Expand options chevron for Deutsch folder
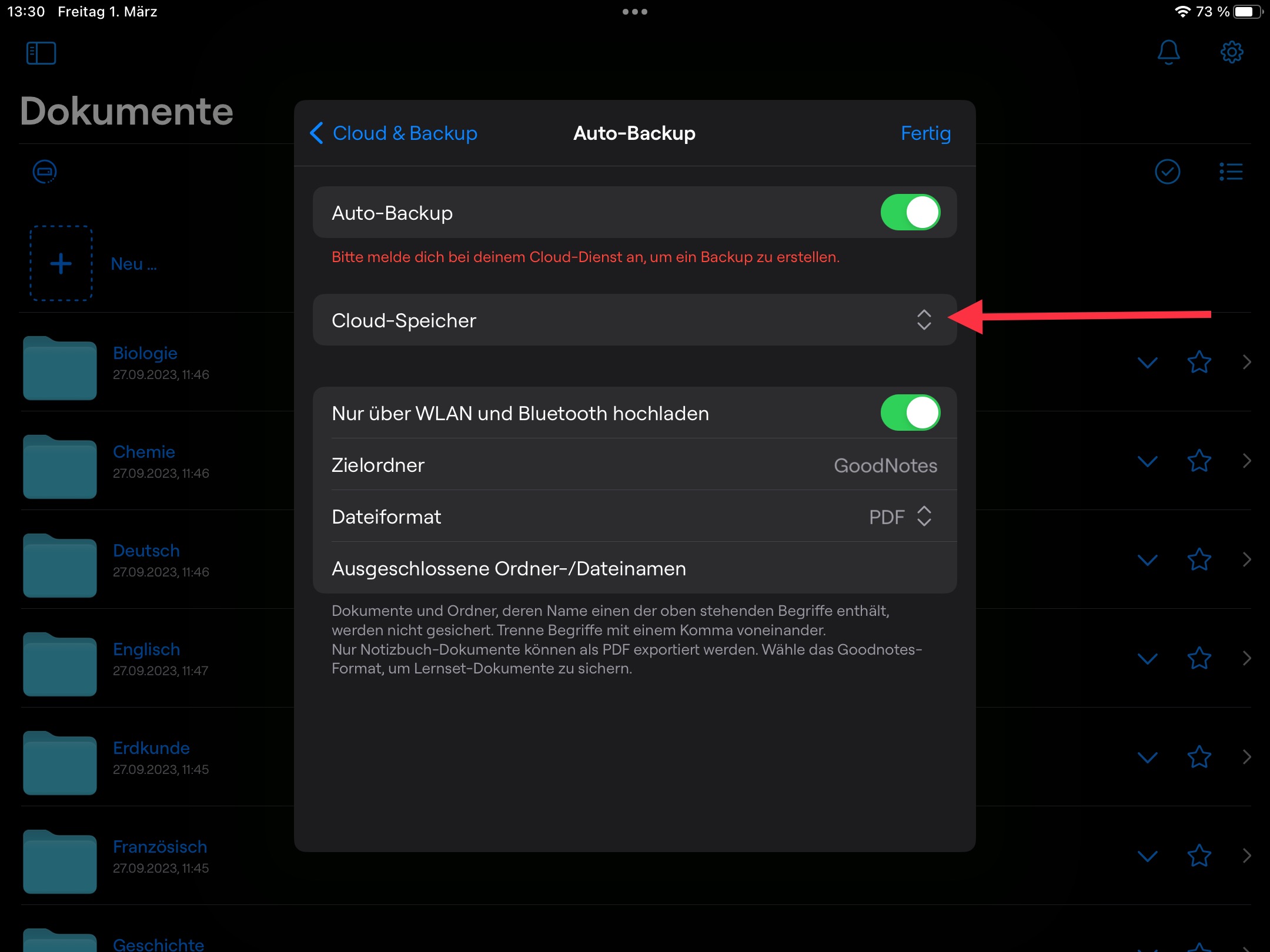1270x952 pixels. (1147, 559)
